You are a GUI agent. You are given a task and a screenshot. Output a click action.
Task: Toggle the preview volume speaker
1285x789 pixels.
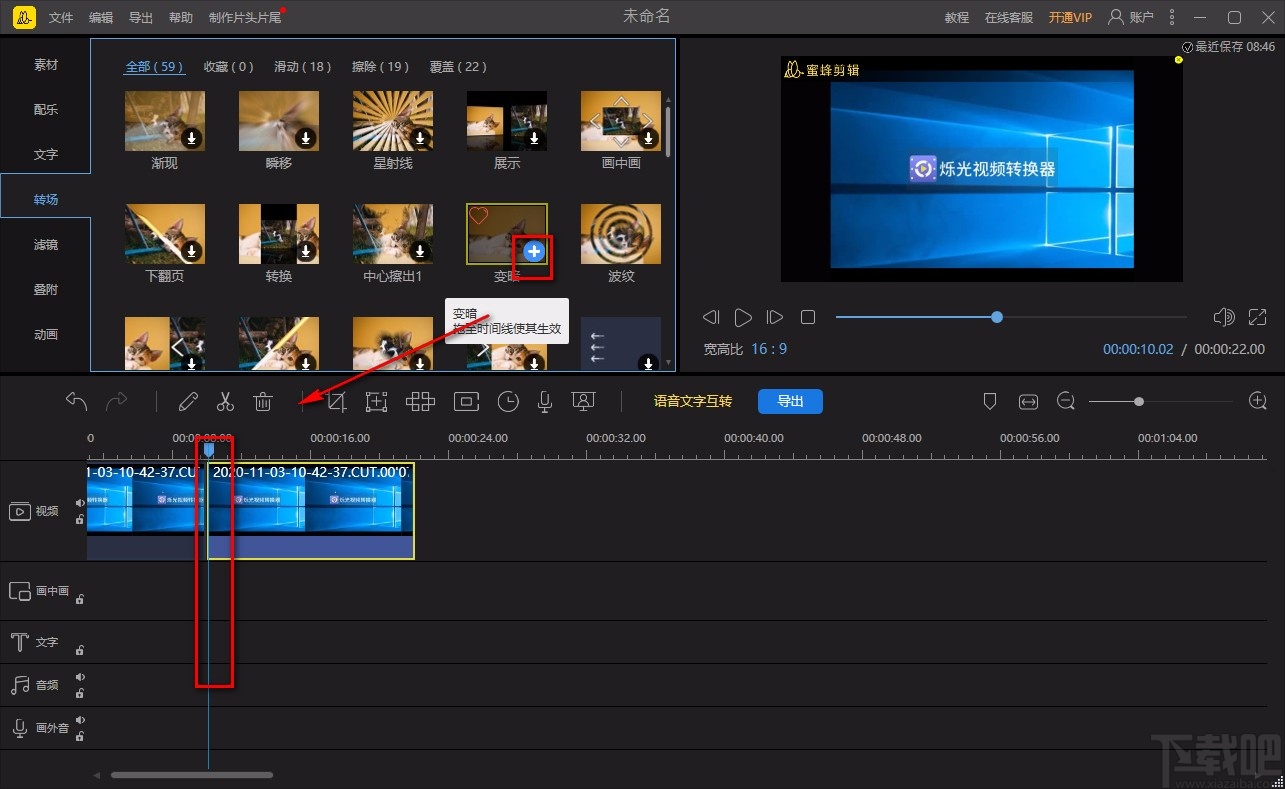pos(1223,317)
